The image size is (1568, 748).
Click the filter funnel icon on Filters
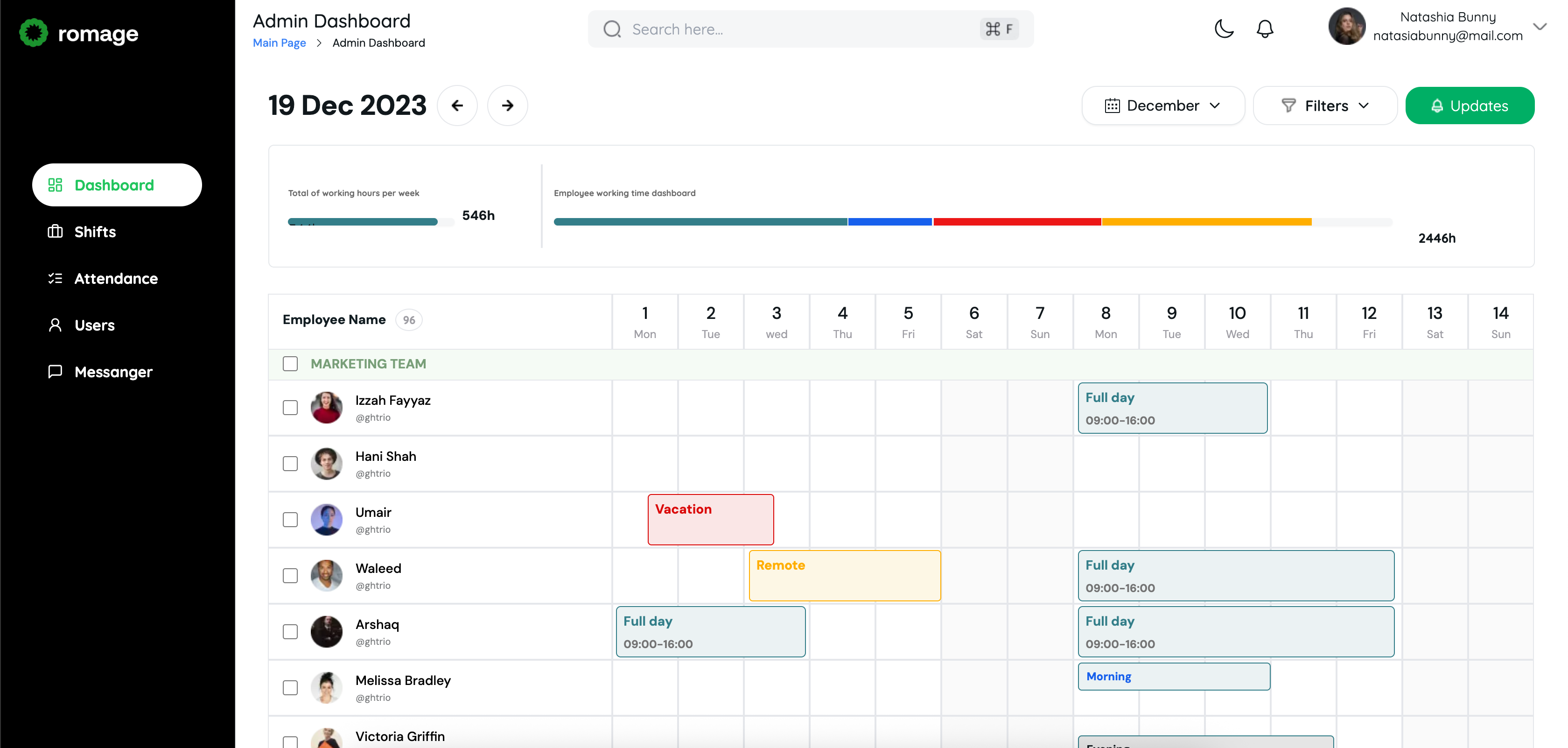tap(1288, 106)
